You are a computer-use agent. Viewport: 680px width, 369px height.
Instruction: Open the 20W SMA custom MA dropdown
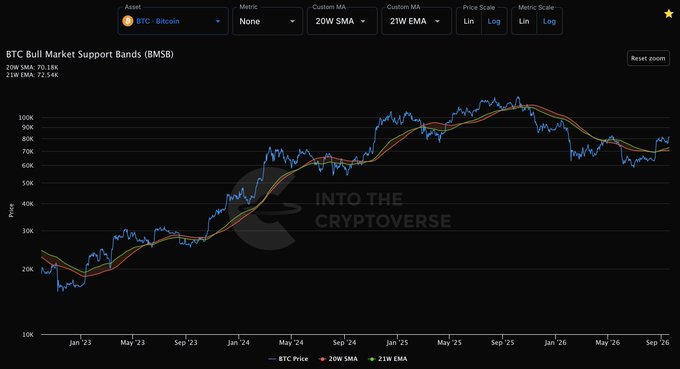[x=342, y=21]
